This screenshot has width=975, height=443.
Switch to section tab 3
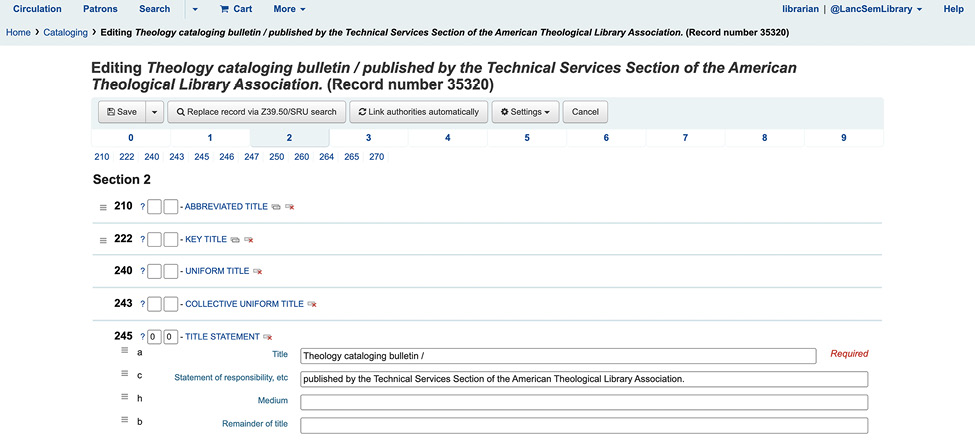[x=368, y=137]
